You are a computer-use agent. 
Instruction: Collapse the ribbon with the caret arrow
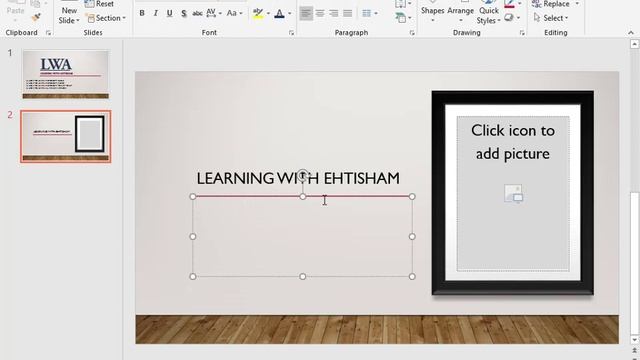[x=631, y=33]
